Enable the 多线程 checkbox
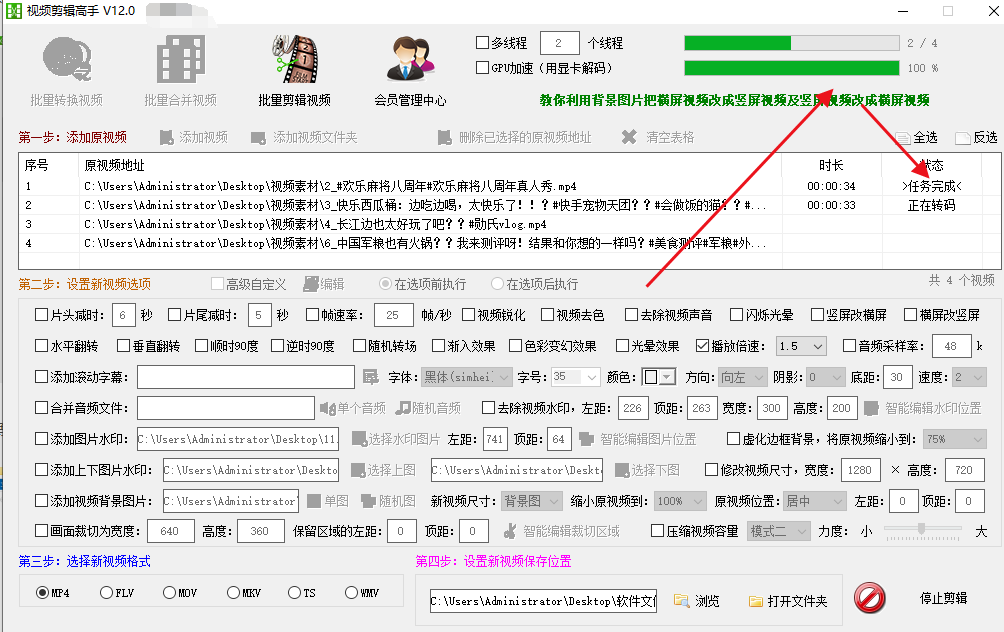 pyautogui.click(x=483, y=43)
